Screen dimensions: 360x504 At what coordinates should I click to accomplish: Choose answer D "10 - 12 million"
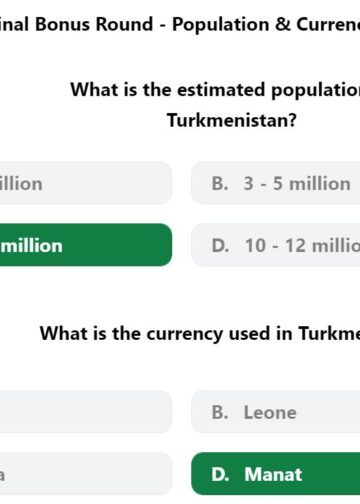(275, 245)
